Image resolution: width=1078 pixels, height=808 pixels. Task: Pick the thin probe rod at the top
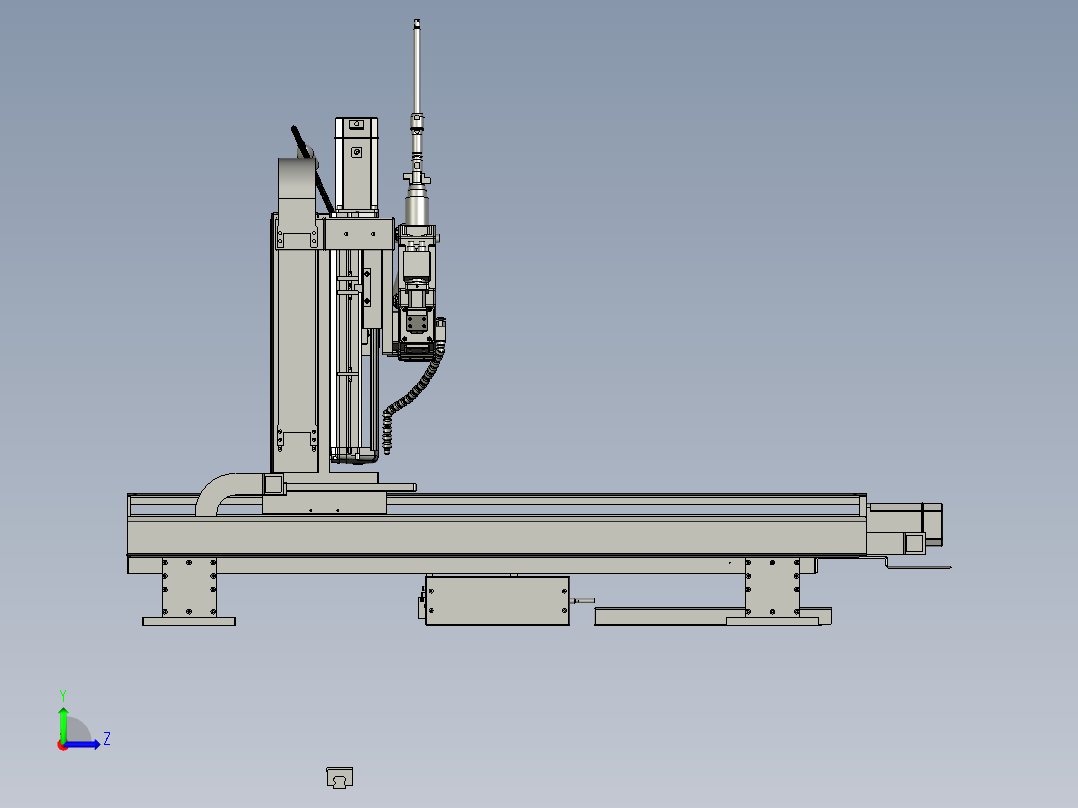(x=417, y=67)
